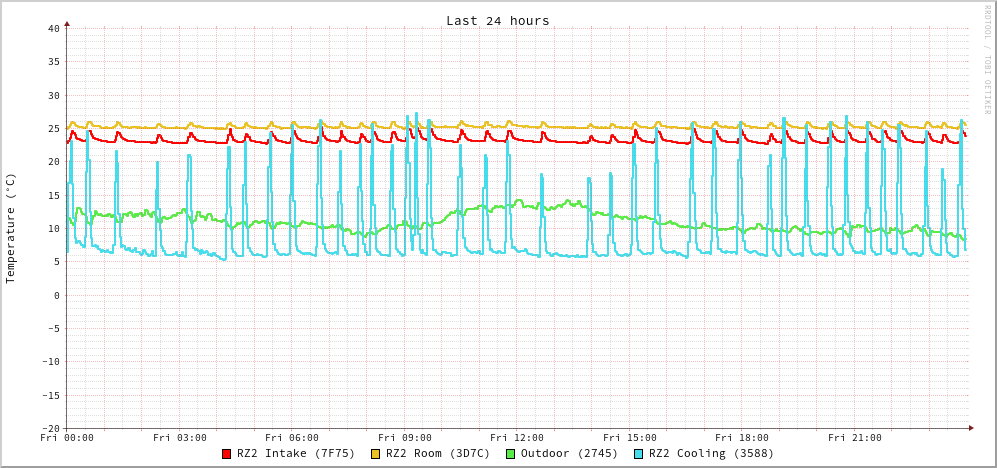Click the Last 24 hours graph title
Screen dimensions: 997x468
tap(497, 20)
